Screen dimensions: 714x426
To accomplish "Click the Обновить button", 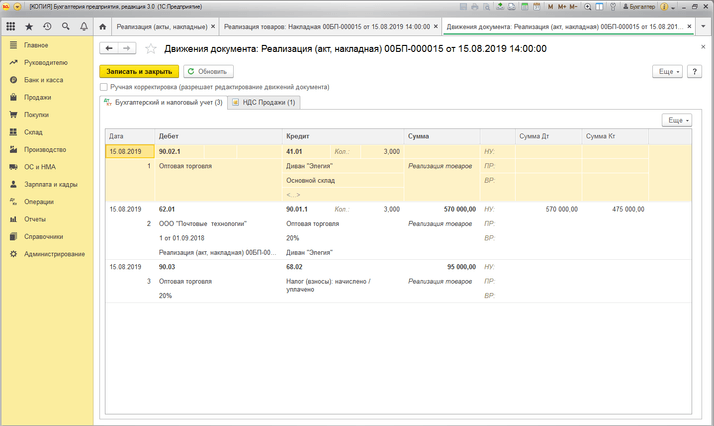I will point(208,72).
